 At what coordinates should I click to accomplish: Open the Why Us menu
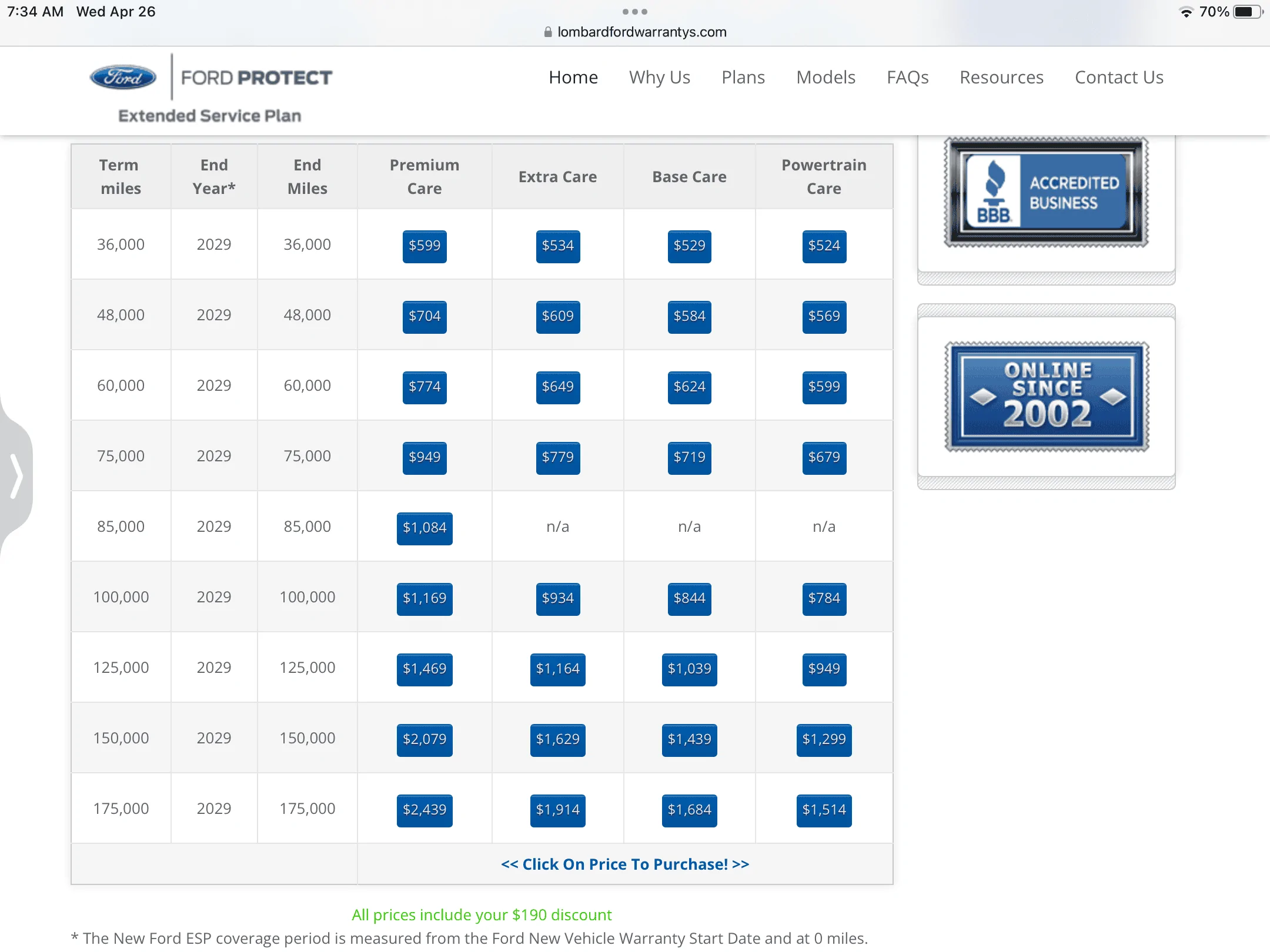[660, 77]
